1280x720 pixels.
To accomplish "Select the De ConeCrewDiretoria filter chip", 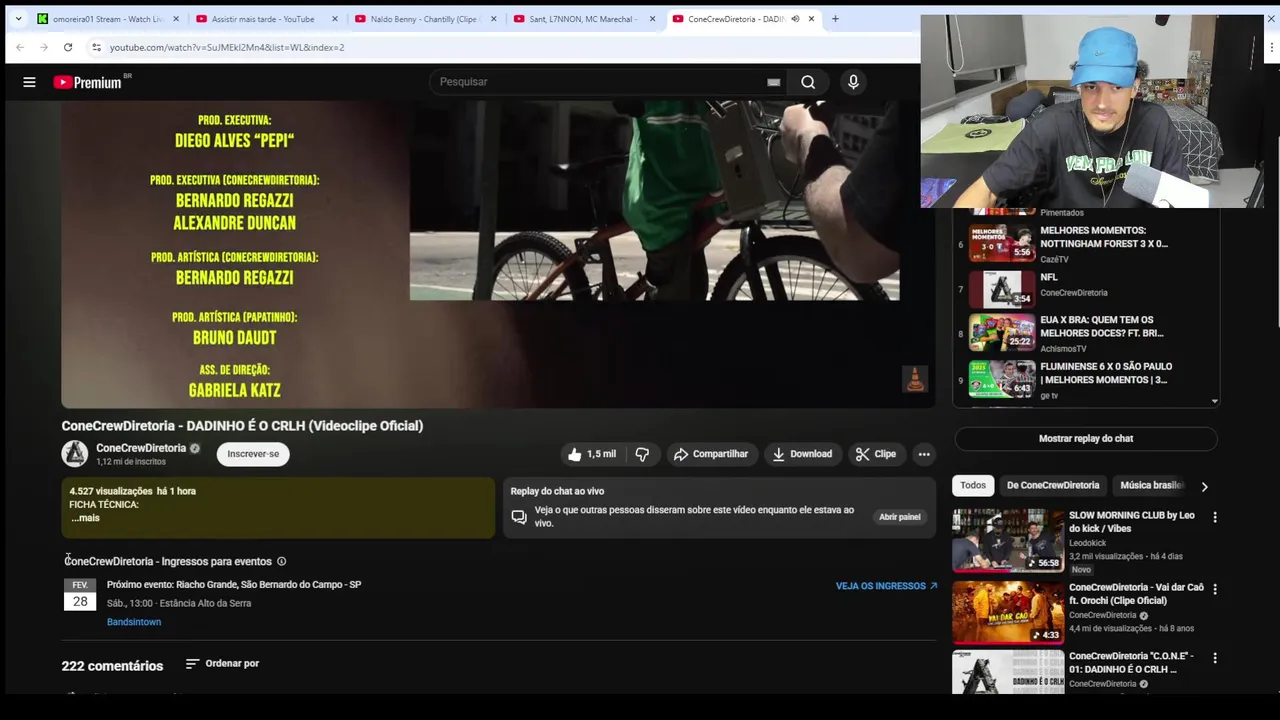I will 1053,485.
